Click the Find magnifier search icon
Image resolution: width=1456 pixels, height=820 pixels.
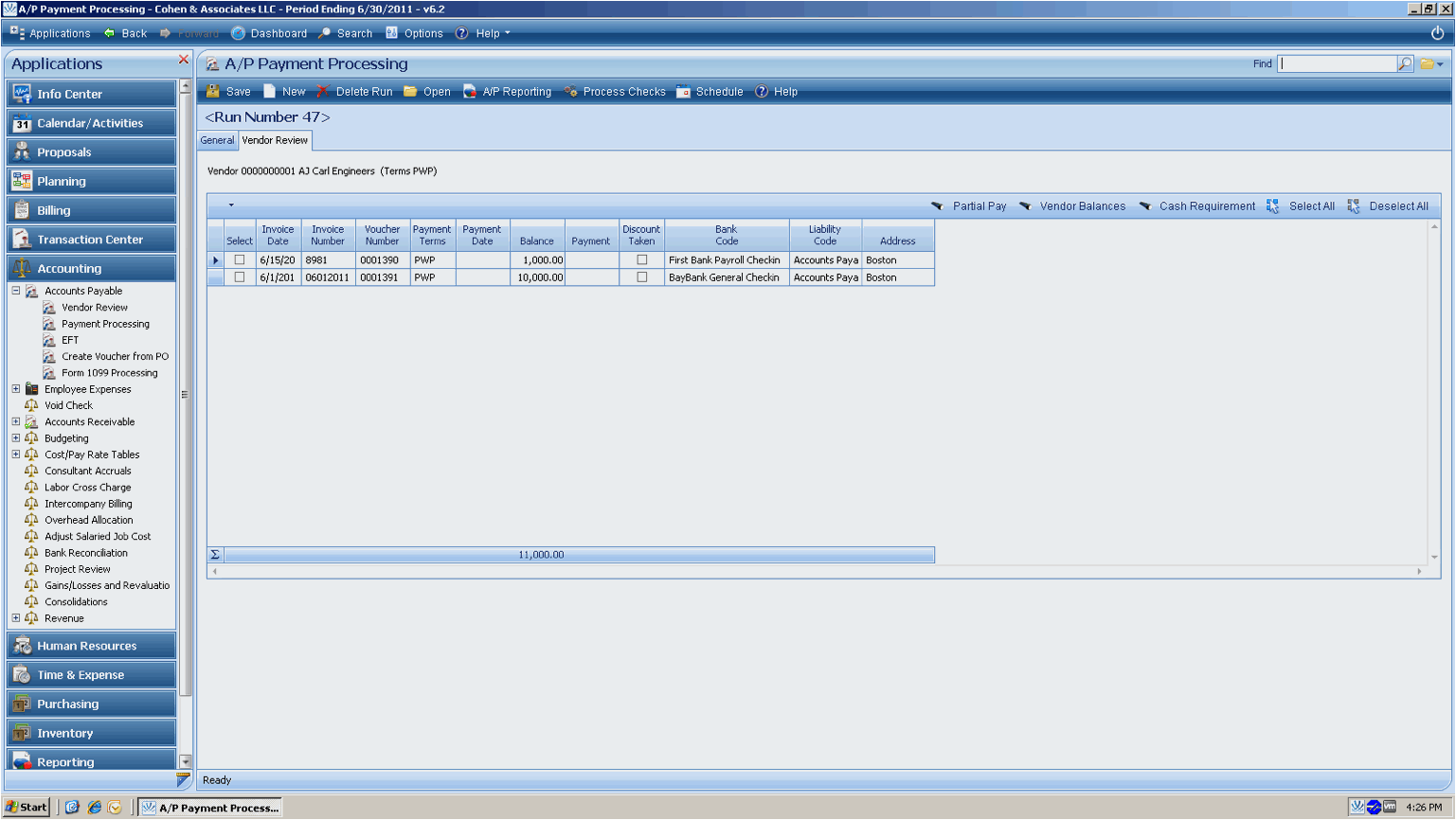pyautogui.click(x=1405, y=64)
